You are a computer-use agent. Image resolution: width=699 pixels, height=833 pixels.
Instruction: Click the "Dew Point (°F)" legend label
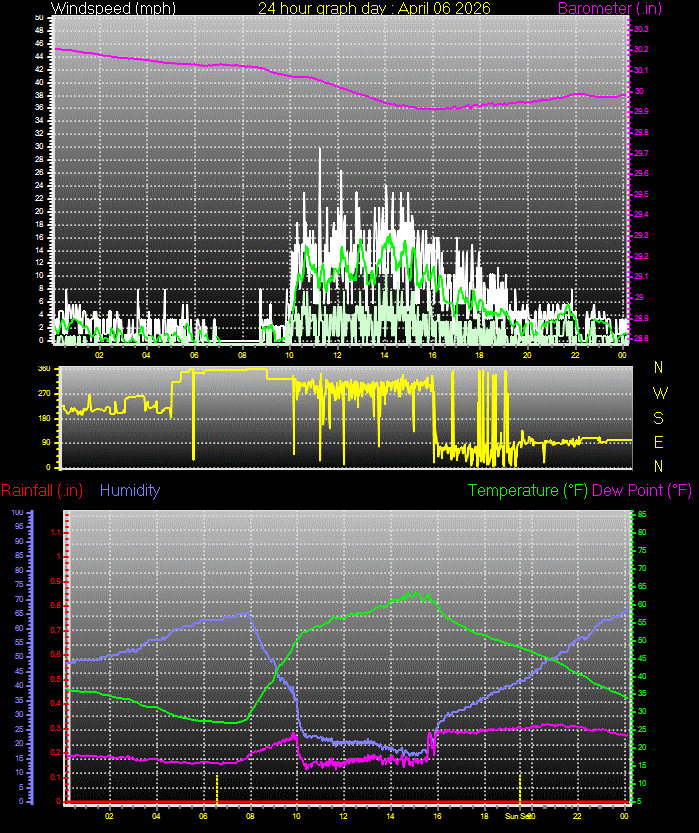(642, 490)
